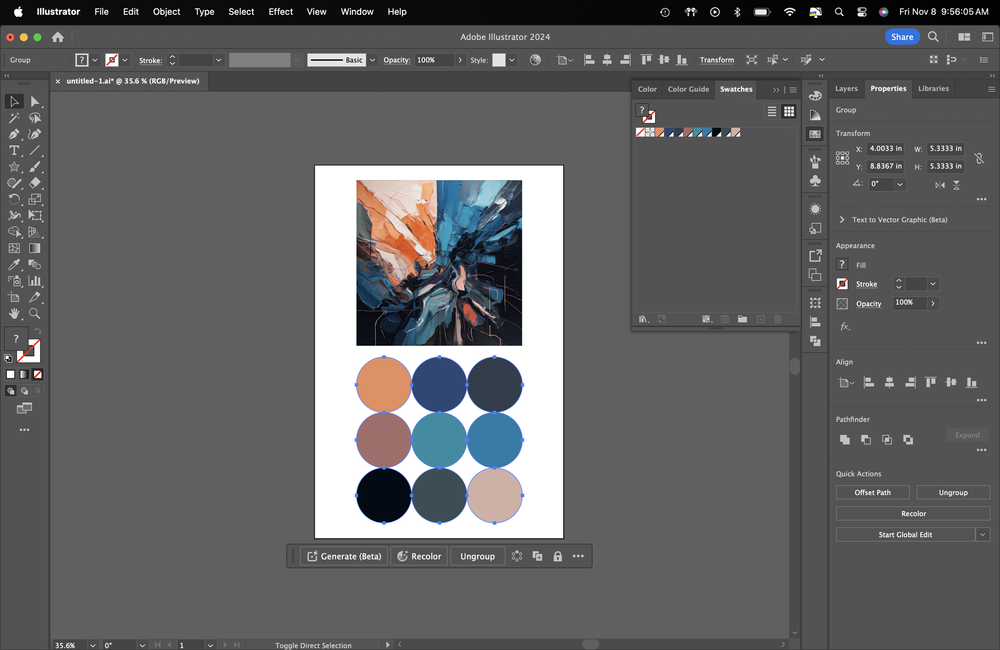Expand the Text to Vector Graphic section
The width and height of the screenshot is (1000, 650).
842,220
